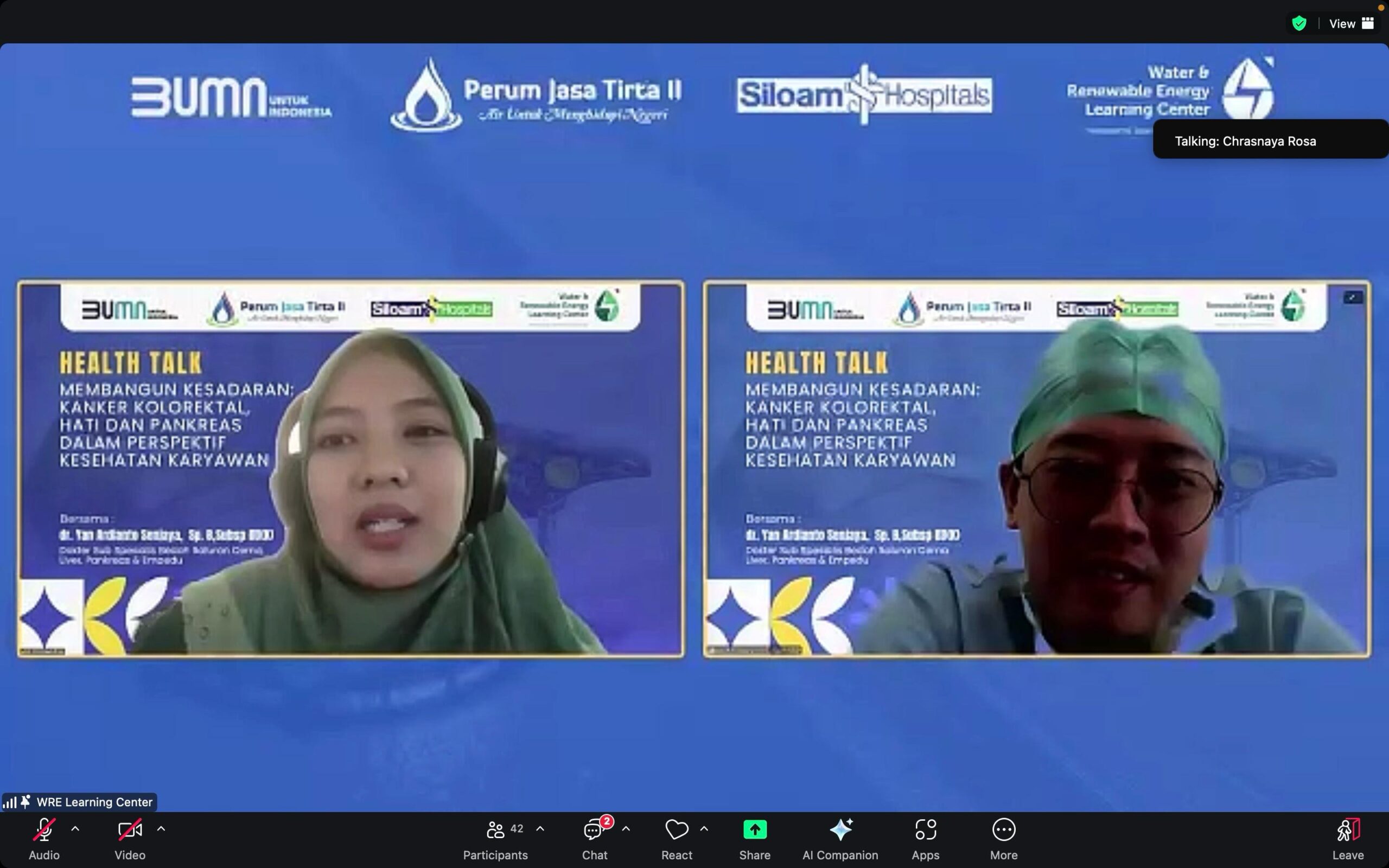Expand Chat options chevron
Image resolution: width=1389 pixels, height=868 pixels.
pyautogui.click(x=626, y=828)
